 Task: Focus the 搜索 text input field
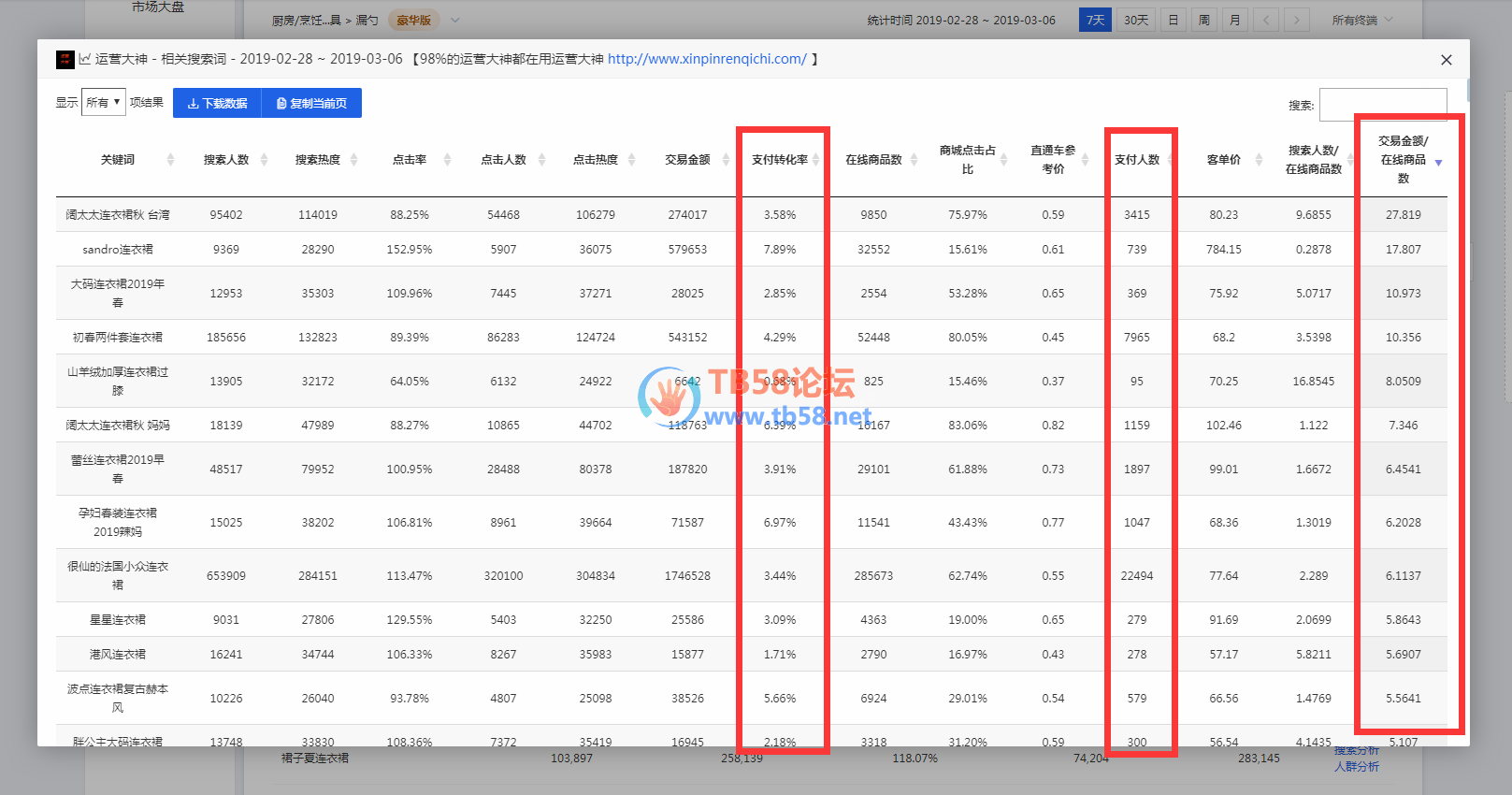pyautogui.click(x=1382, y=105)
